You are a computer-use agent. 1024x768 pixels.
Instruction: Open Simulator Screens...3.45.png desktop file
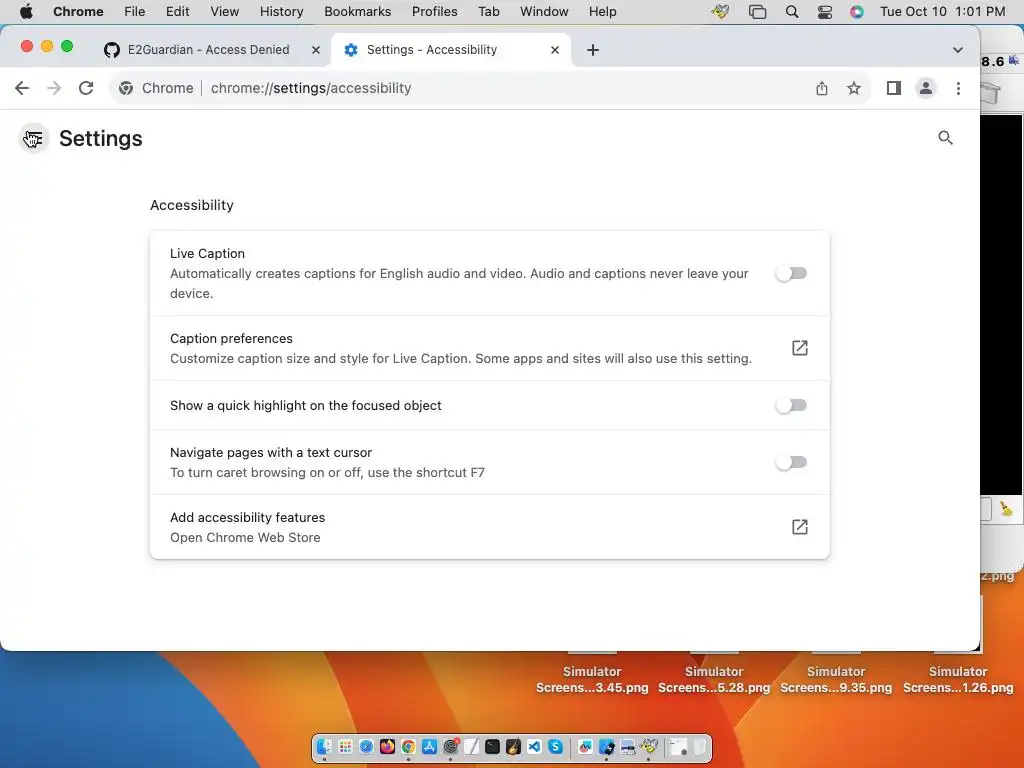[x=592, y=679]
